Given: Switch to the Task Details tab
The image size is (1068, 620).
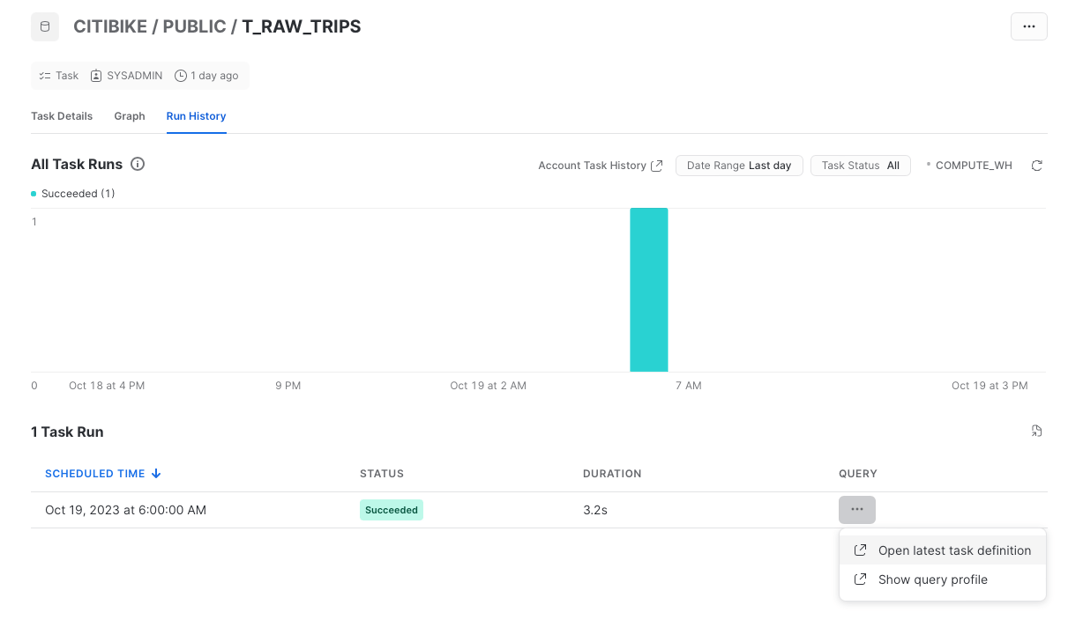Looking at the screenshot, I should [x=62, y=116].
